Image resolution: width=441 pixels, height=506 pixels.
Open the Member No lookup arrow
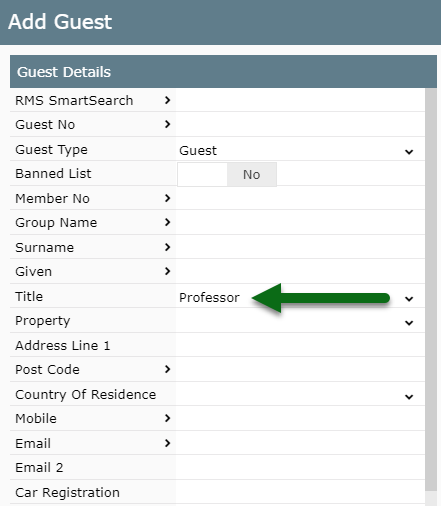[x=167, y=198]
